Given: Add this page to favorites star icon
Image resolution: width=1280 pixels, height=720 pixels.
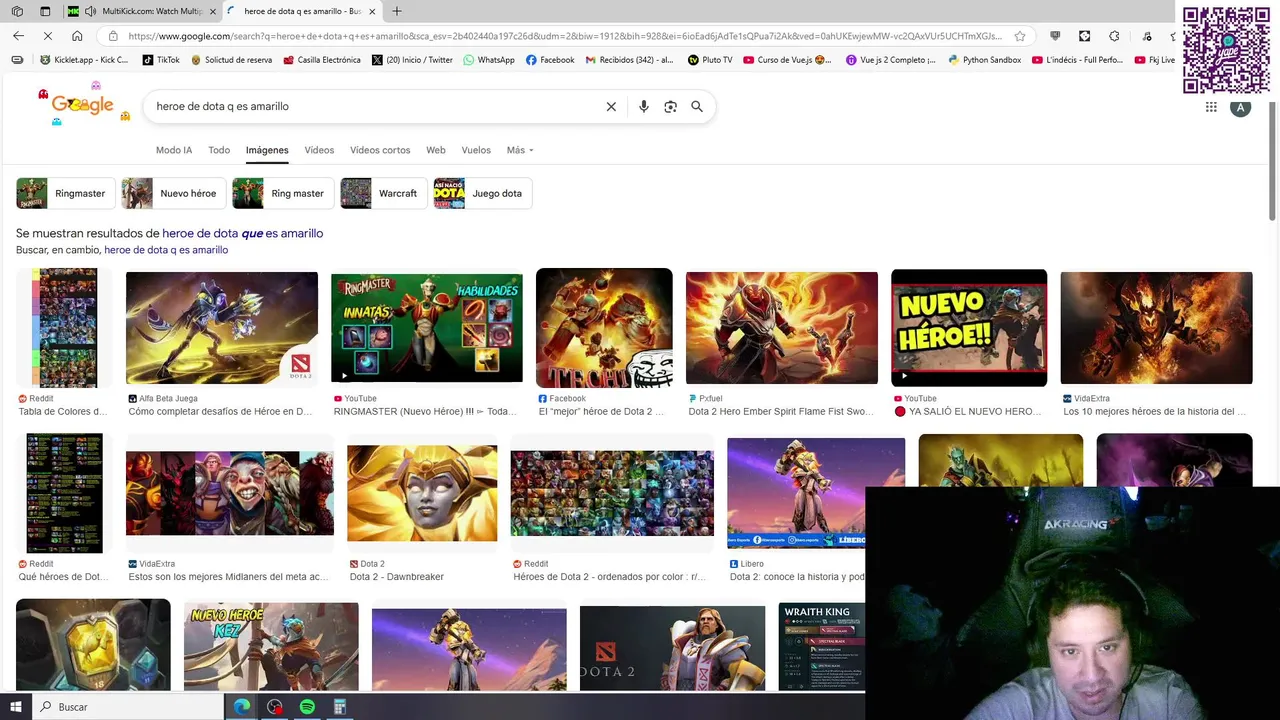Looking at the screenshot, I should (1020, 36).
